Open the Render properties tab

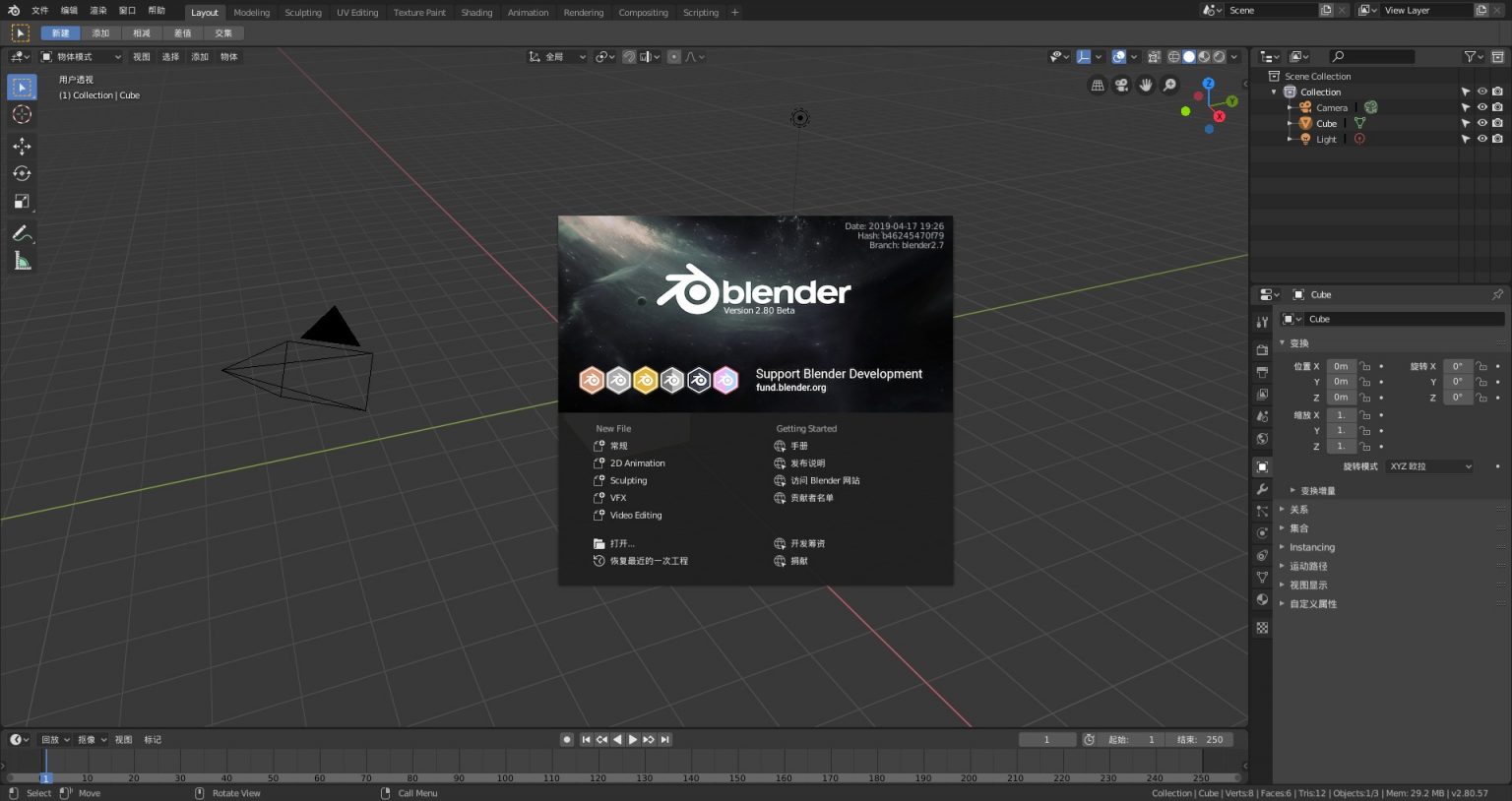(x=1262, y=349)
